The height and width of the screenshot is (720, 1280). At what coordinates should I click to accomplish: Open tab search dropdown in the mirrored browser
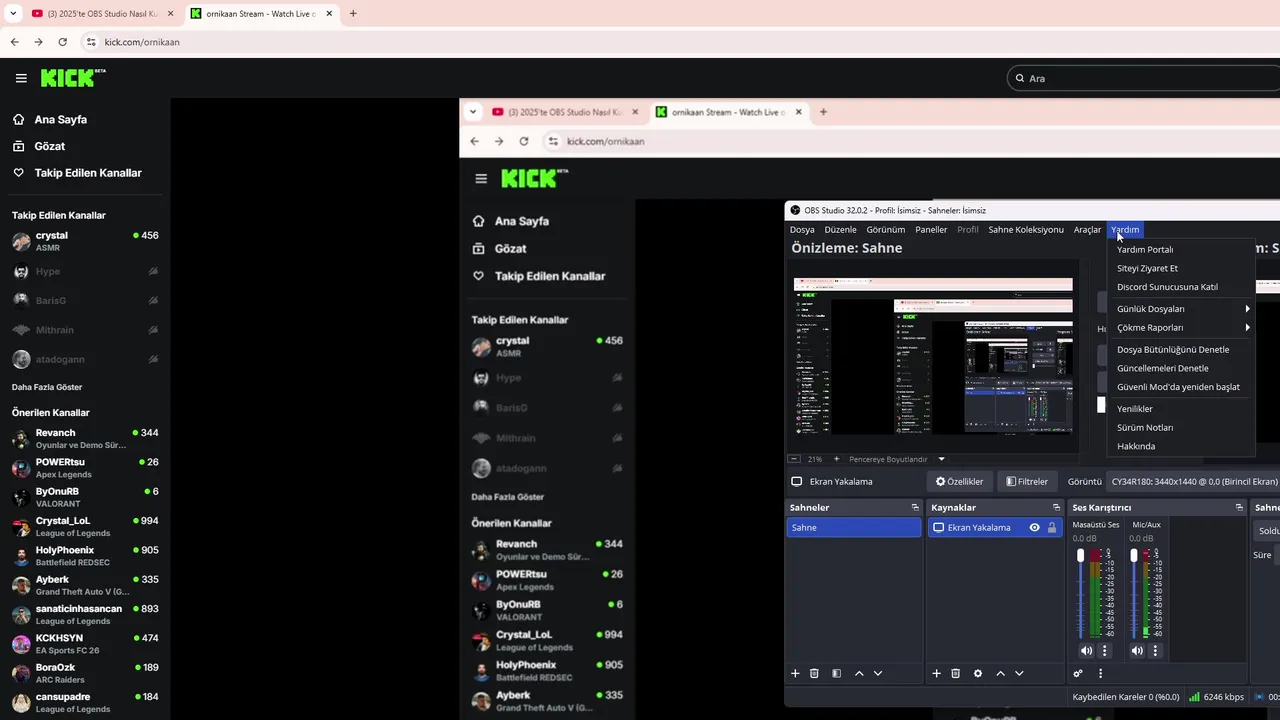tap(473, 112)
